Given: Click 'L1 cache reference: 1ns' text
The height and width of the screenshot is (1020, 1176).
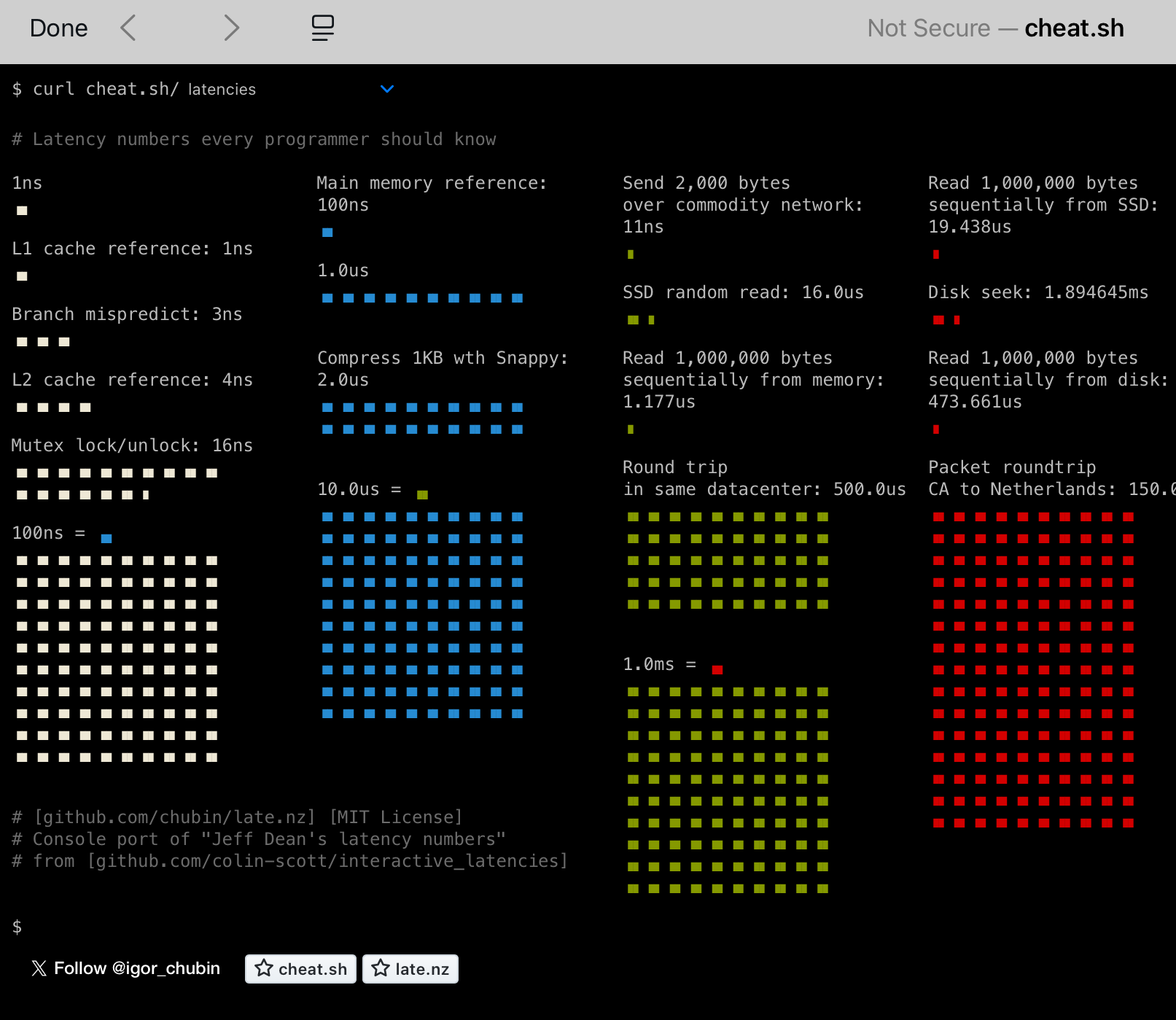Looking at the screenshot, I should (x=133, y=249).
